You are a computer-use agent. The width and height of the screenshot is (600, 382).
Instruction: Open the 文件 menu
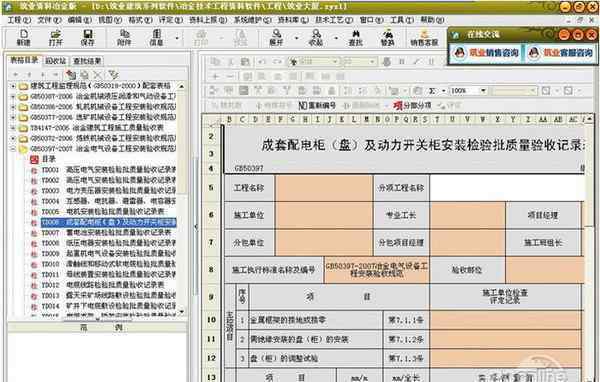[49, 20]
